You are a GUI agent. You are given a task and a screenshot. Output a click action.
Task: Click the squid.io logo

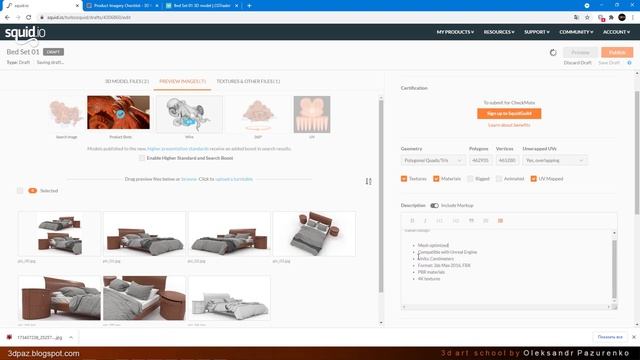(x=25, y=33)
